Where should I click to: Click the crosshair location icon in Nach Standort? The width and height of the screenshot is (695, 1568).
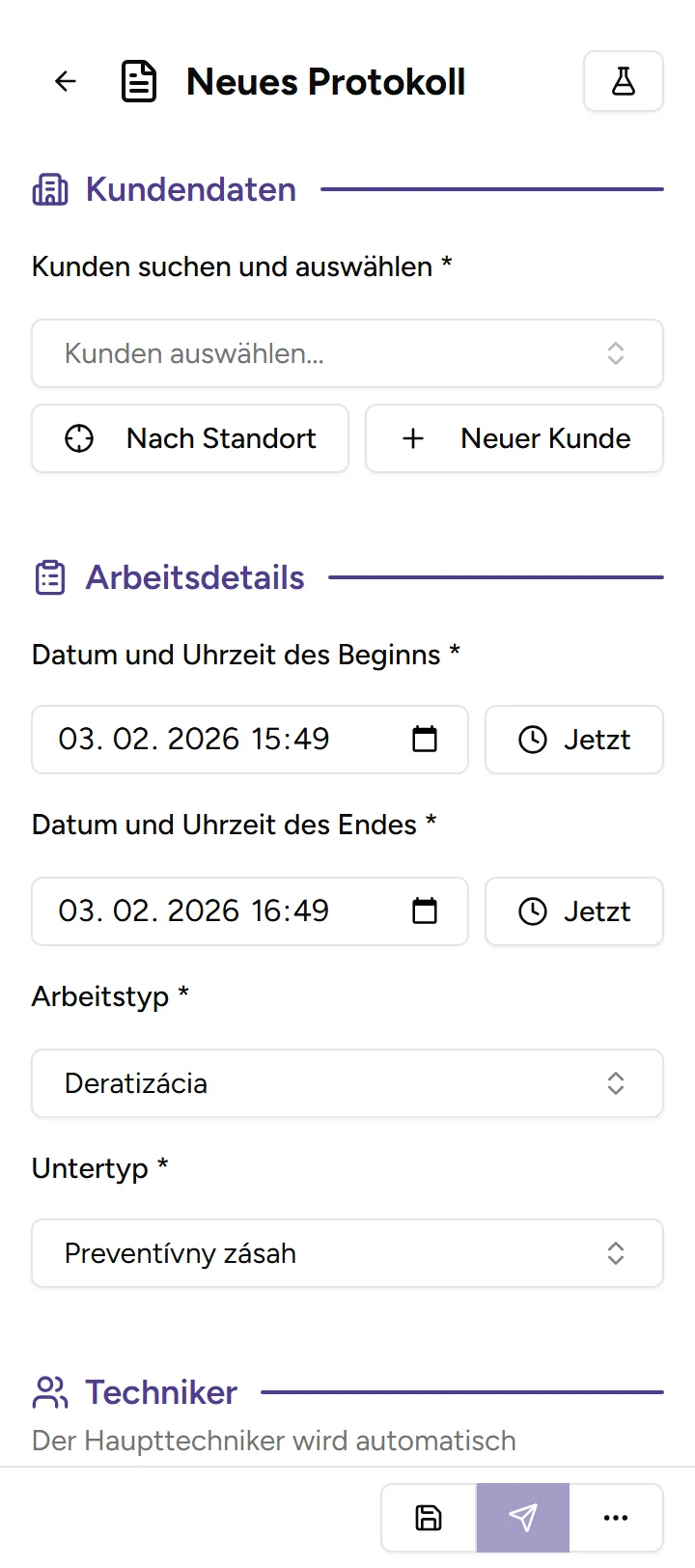pos(78,438)
